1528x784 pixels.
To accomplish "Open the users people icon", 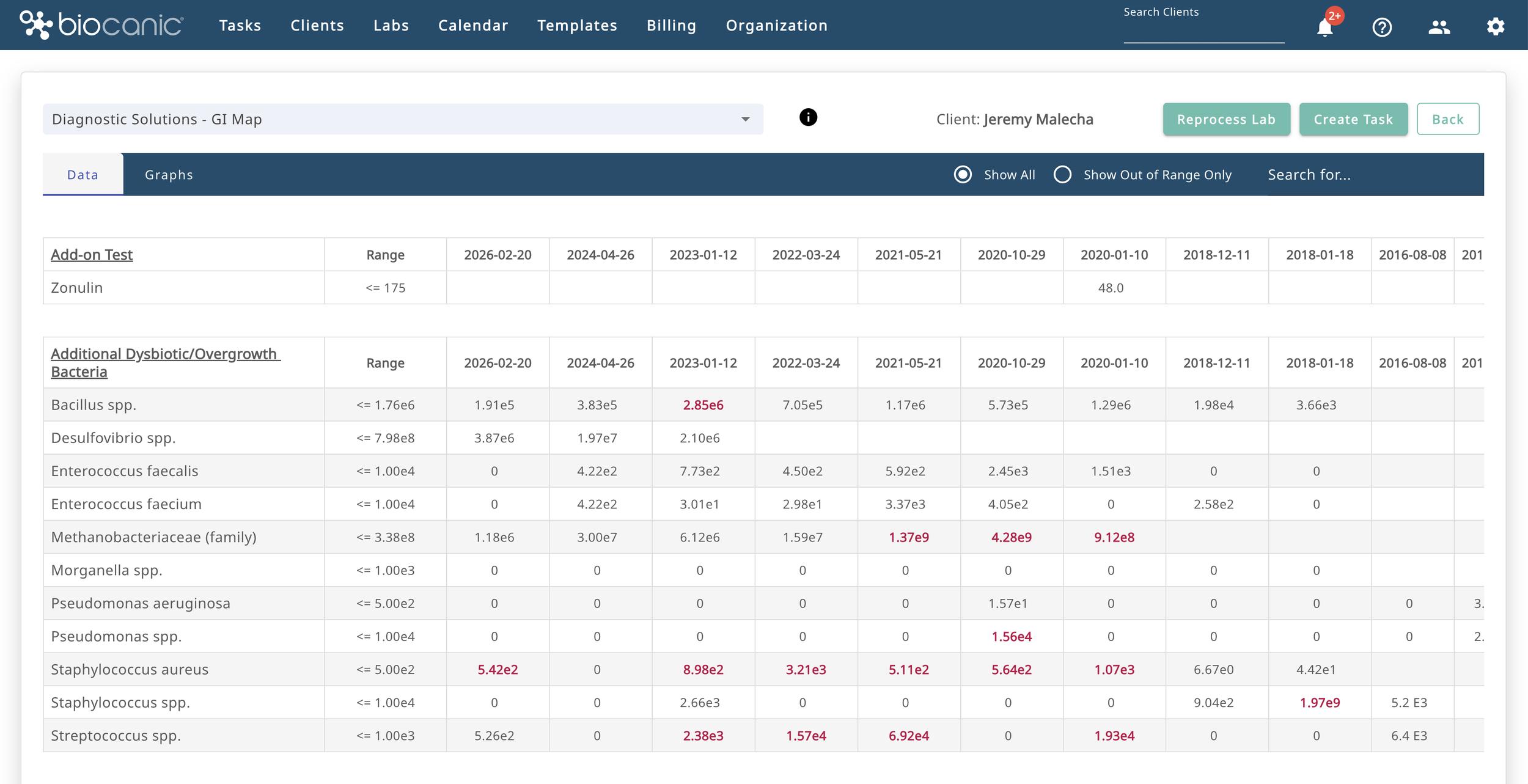I will coord(1439,27).
